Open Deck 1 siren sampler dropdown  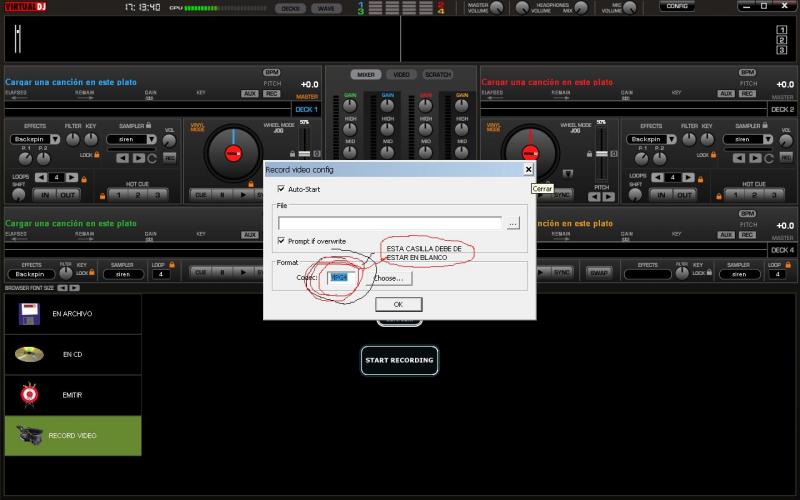[152, 139]
